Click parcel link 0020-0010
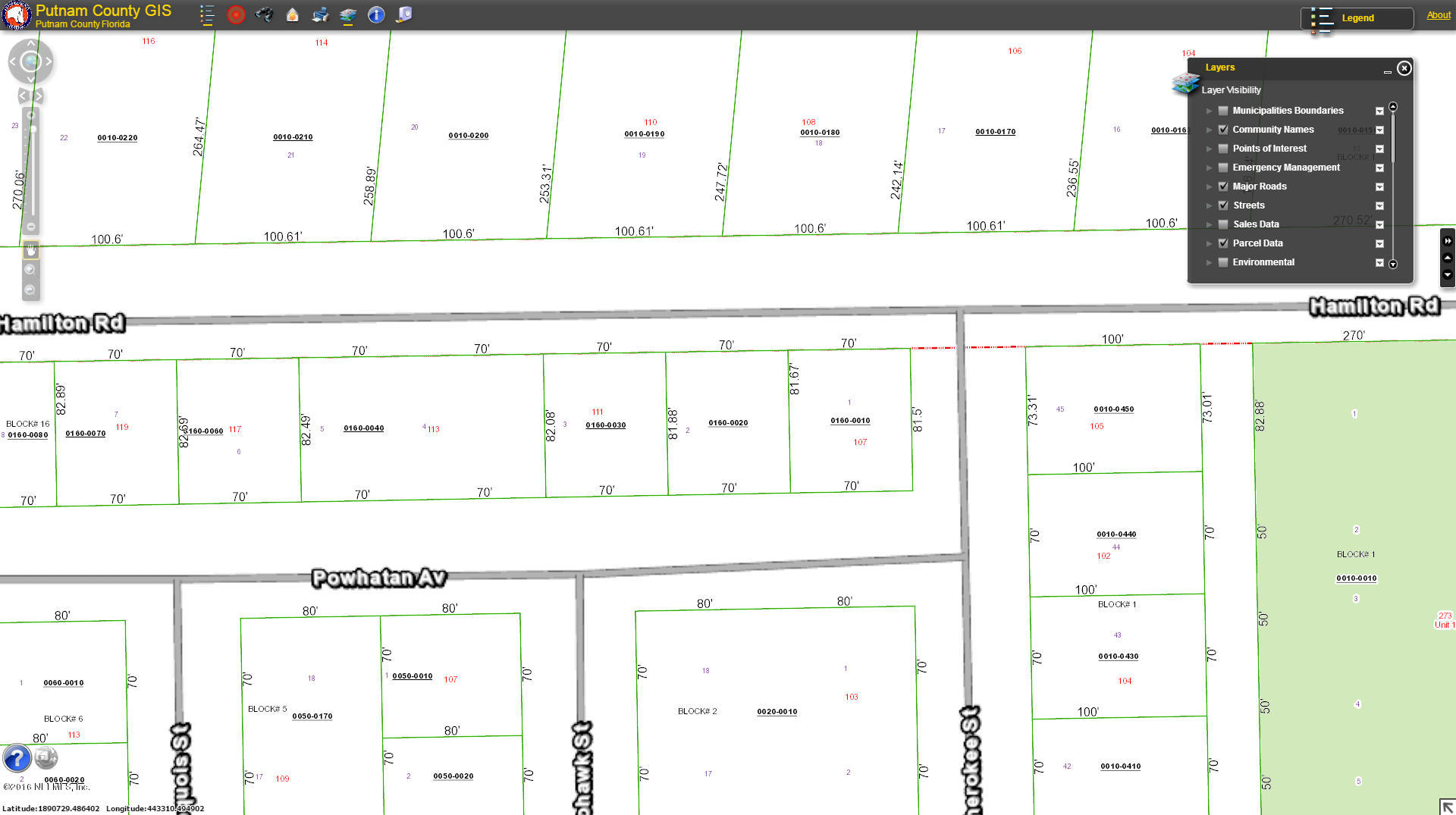 click(x=777, y=712)
